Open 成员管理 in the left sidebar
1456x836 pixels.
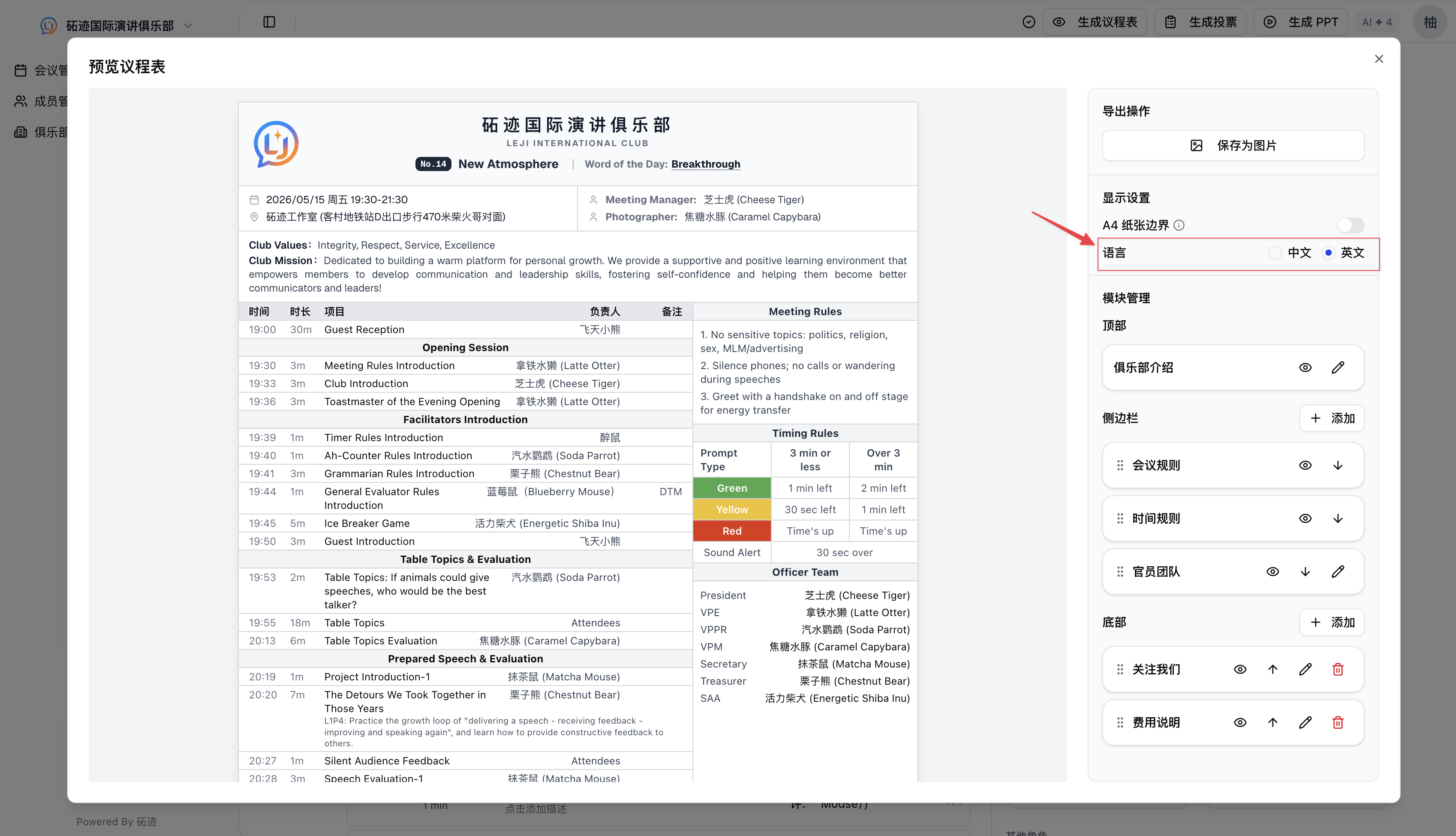pyautogui.click(x=41, y=101)
